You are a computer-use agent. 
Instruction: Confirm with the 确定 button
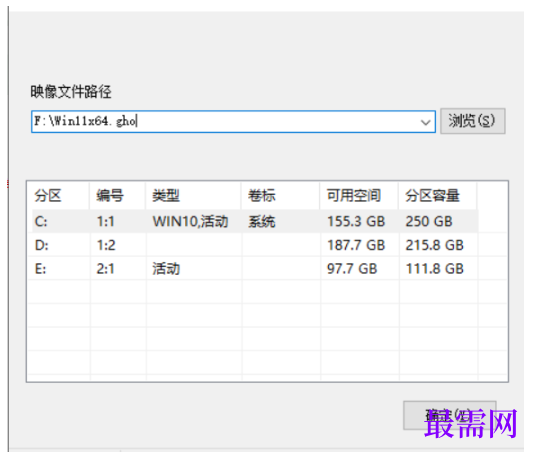(450, 415)
